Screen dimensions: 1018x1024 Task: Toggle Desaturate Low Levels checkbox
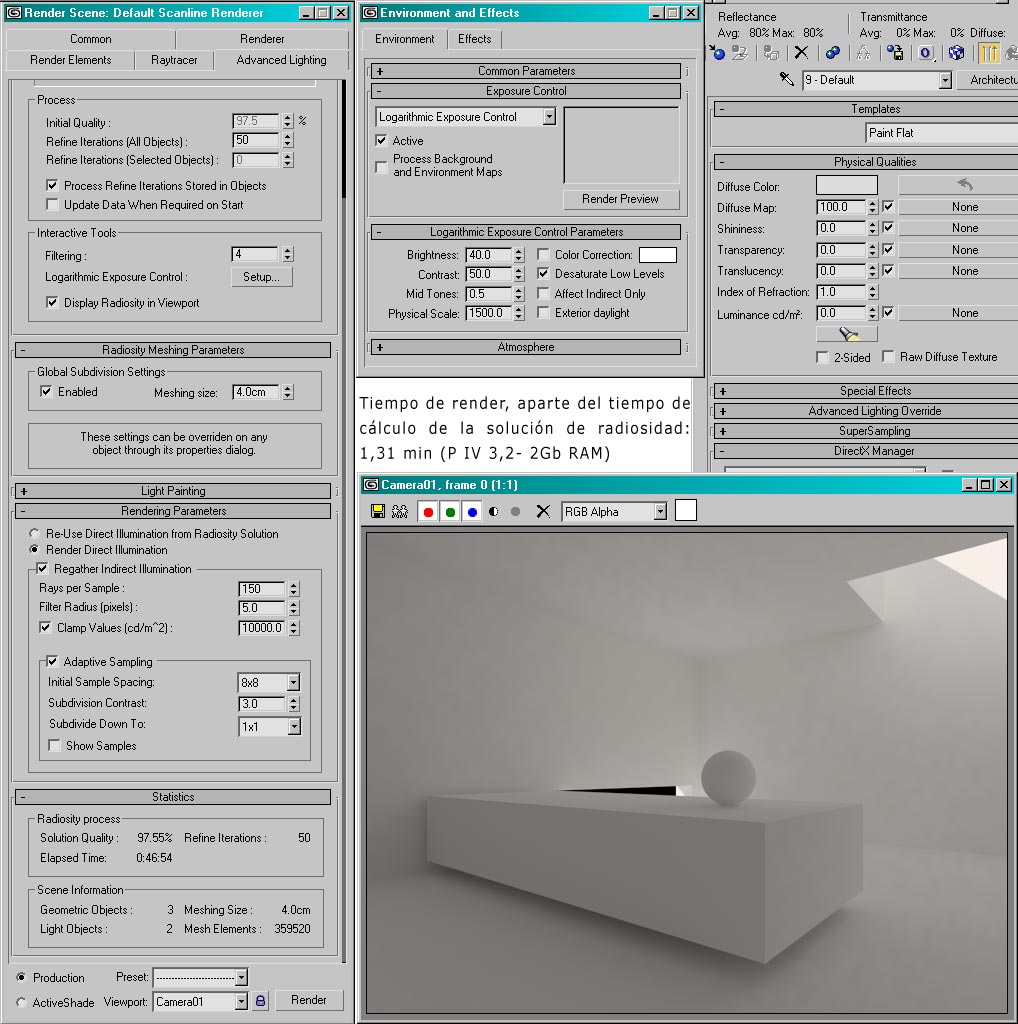click(543, 274)
